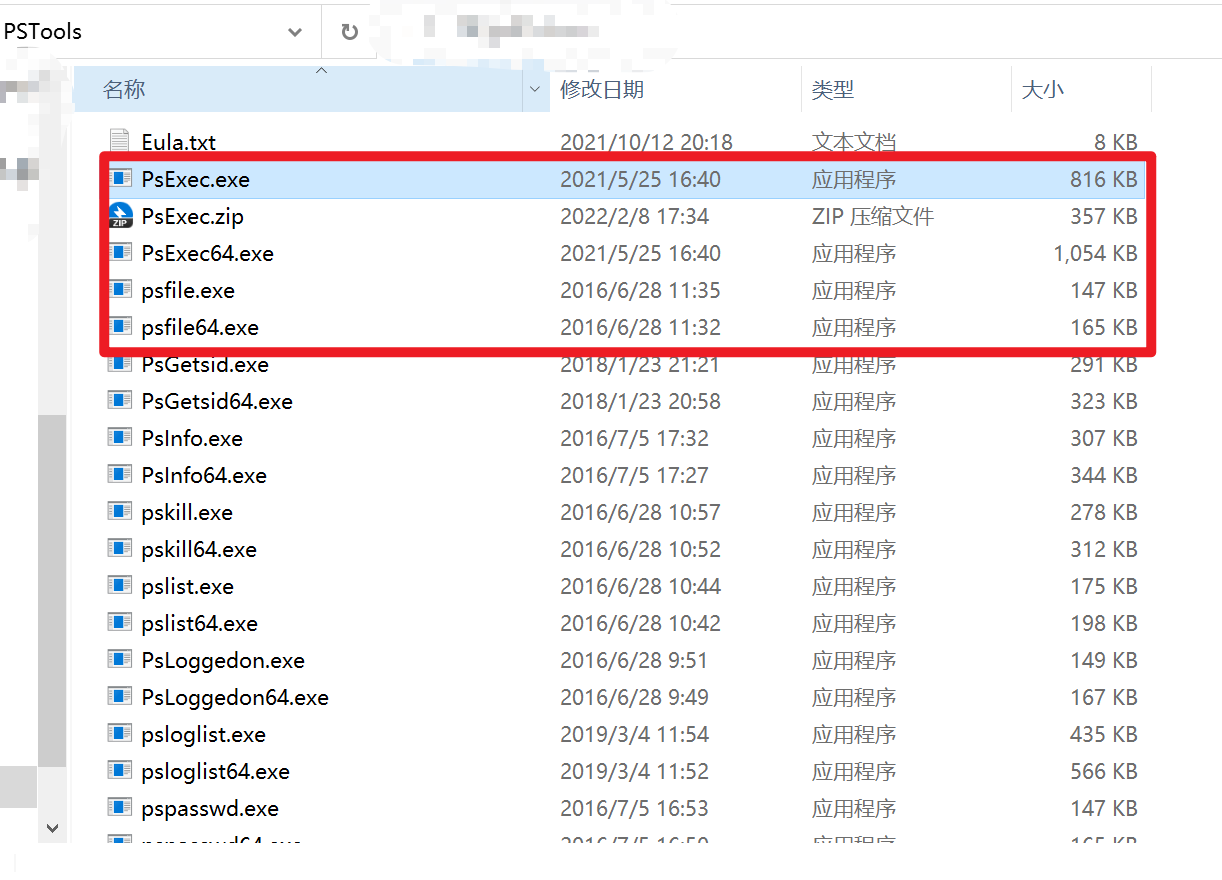Select the pskill64.exe file name
The width and height of the screenshot is (1222, 880).
(199, 549)
